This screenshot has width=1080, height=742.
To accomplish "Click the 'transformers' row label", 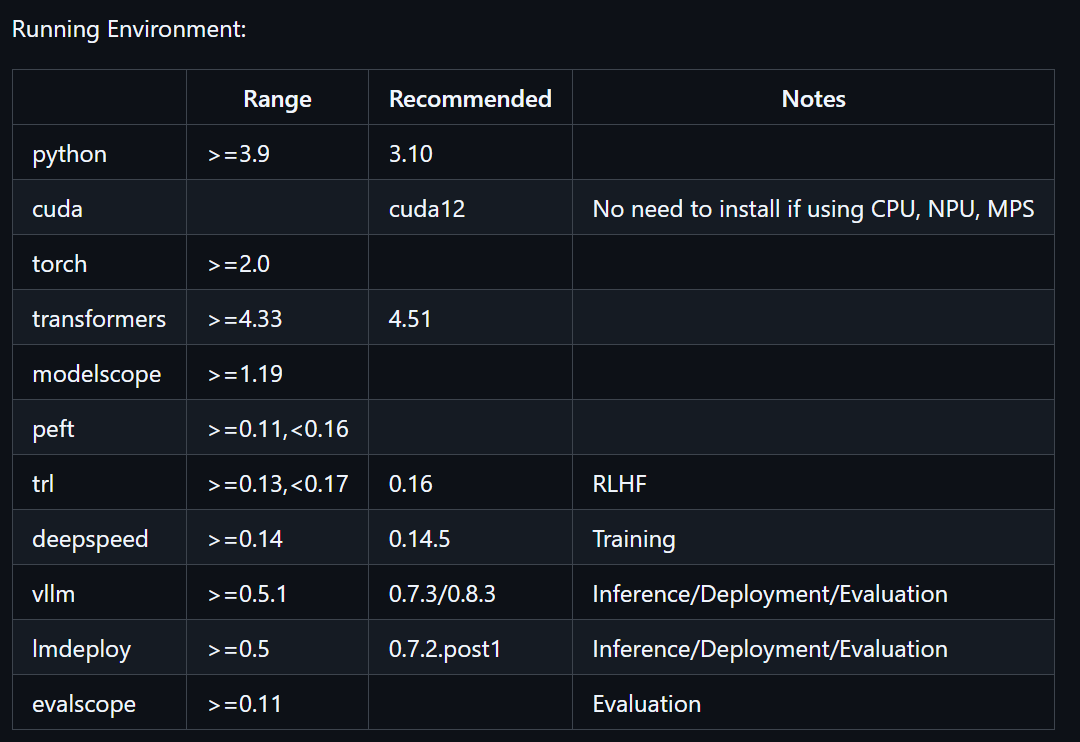I will 99,319.
